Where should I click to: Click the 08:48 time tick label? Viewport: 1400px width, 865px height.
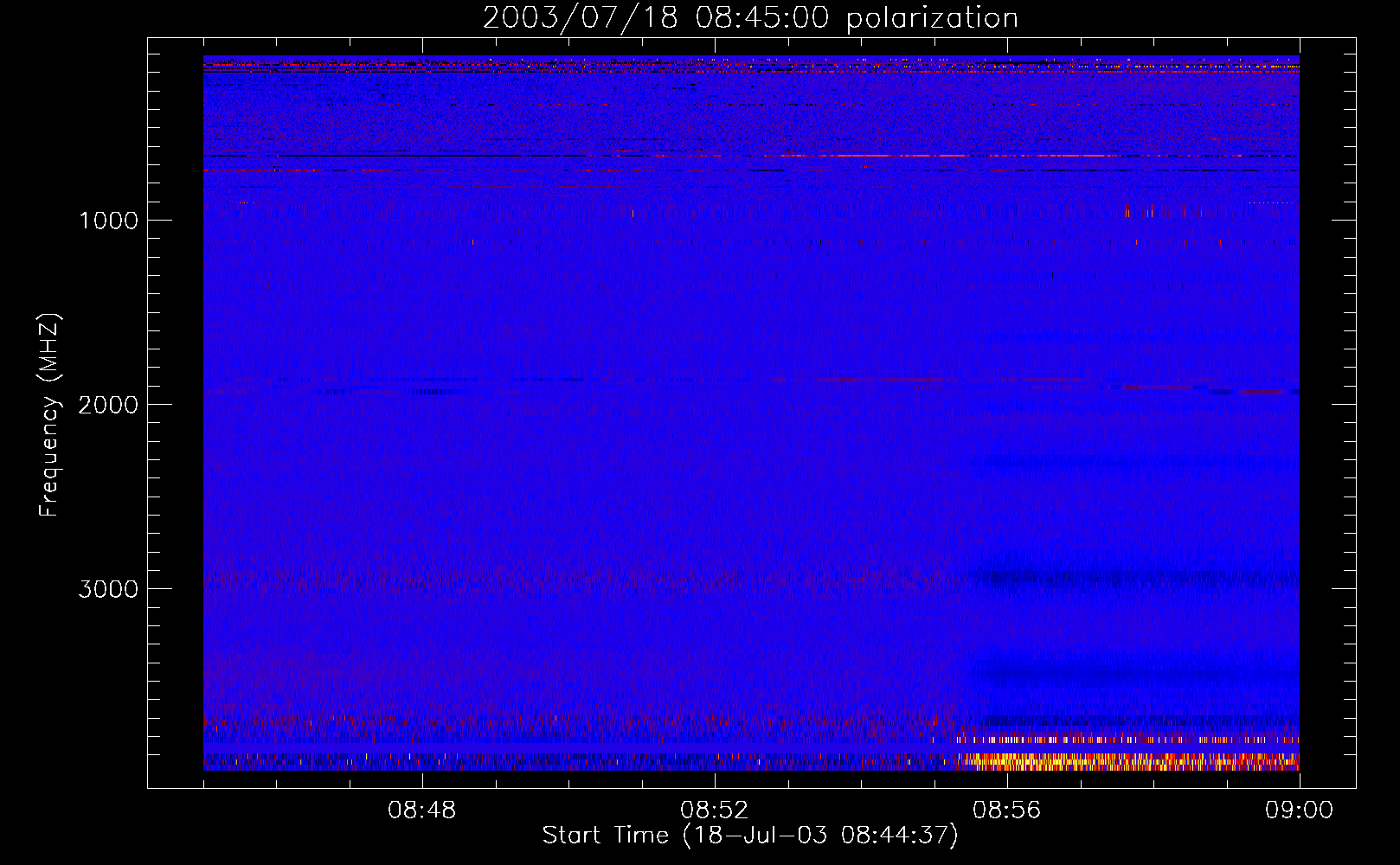tap(421, 811)
